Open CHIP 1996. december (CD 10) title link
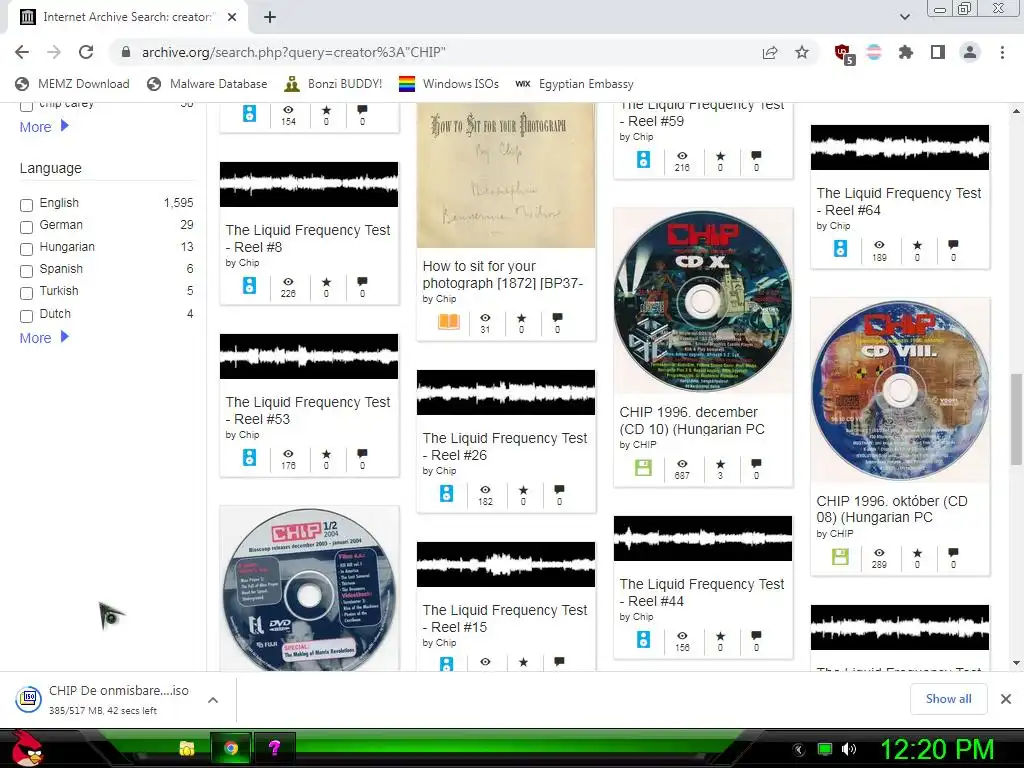This screenshot has height=768, width=1024. coord(692,421)
